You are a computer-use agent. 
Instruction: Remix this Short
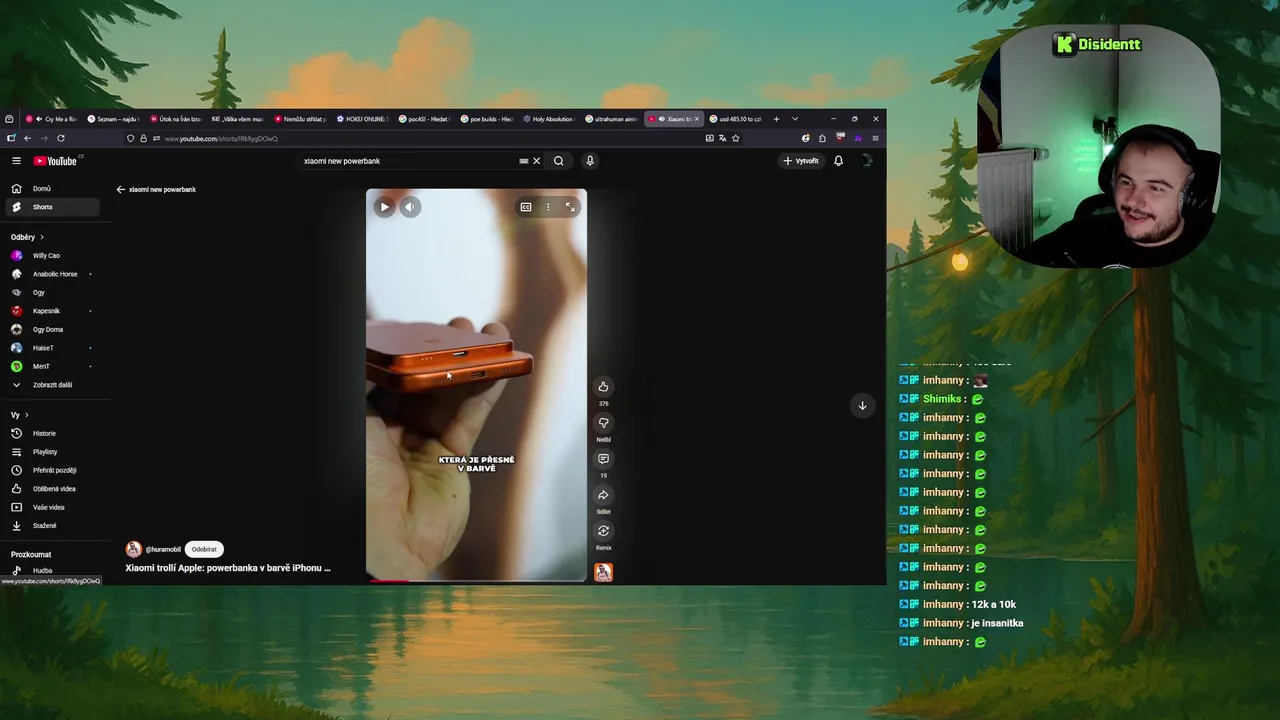click(x=603, y=531)
